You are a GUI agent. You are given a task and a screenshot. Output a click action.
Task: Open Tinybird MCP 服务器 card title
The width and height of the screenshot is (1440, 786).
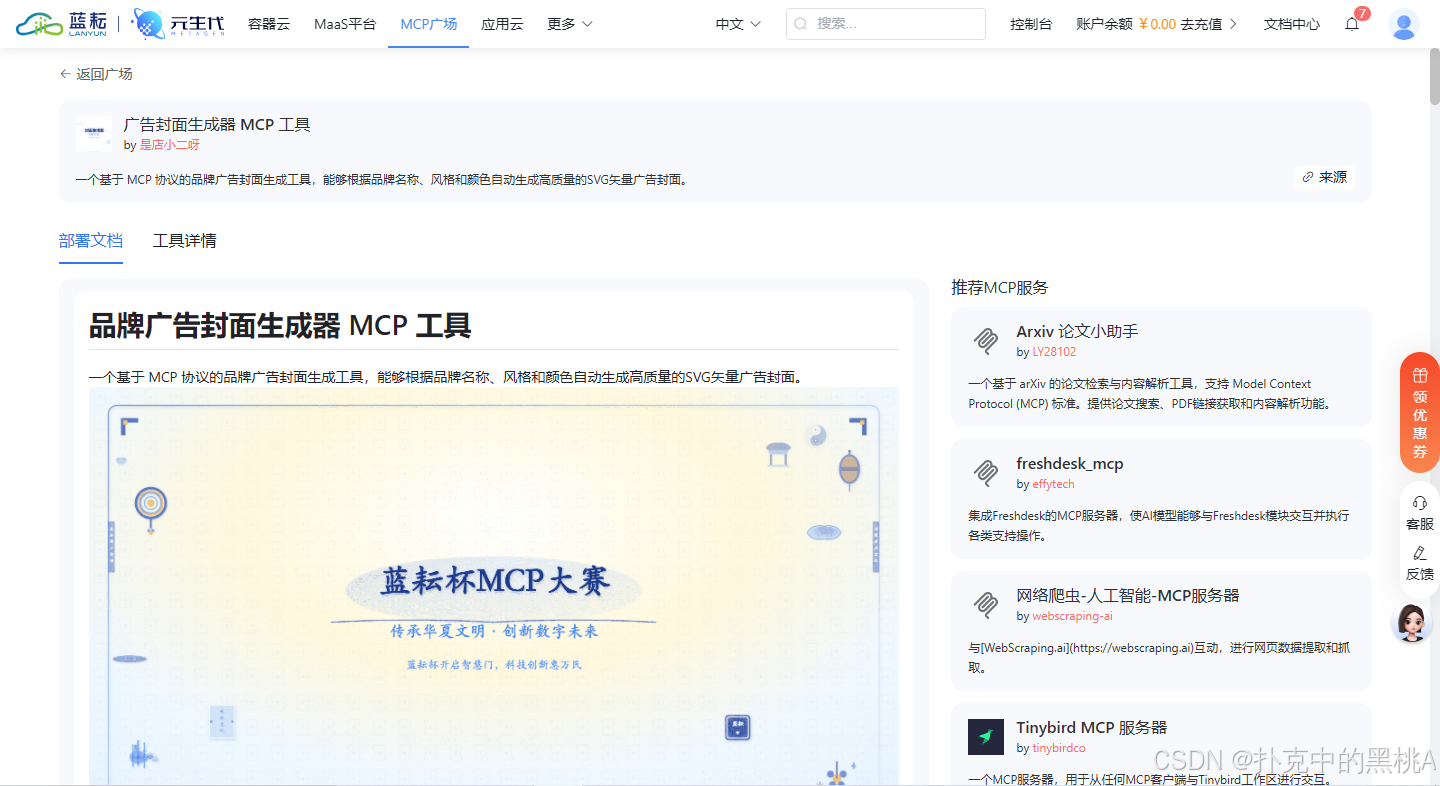tap(1092, 727)
